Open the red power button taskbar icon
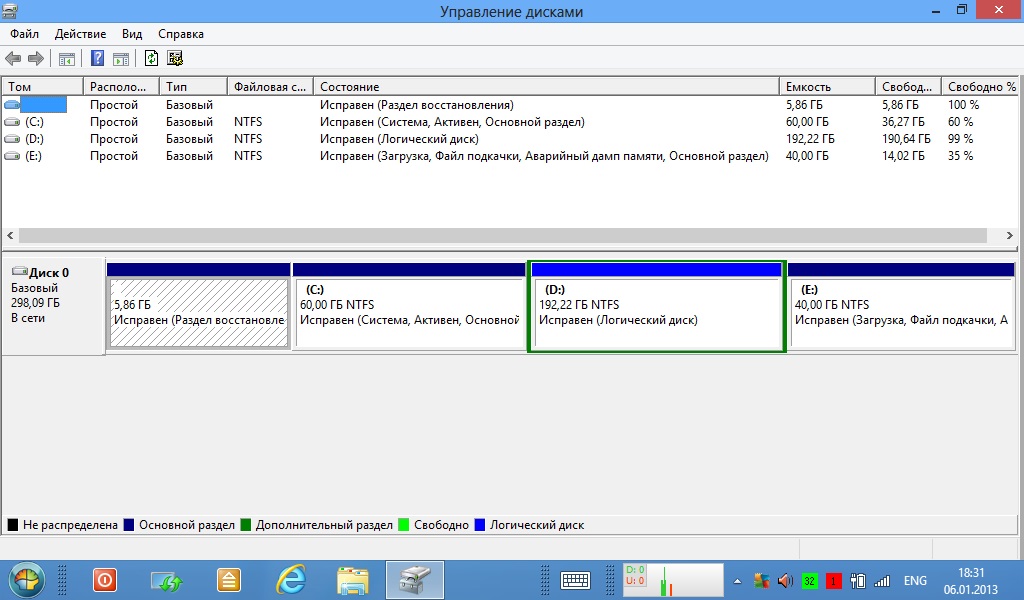This screenshot has height=600, width=1024. pyautogui.click(x=104, y=580)
